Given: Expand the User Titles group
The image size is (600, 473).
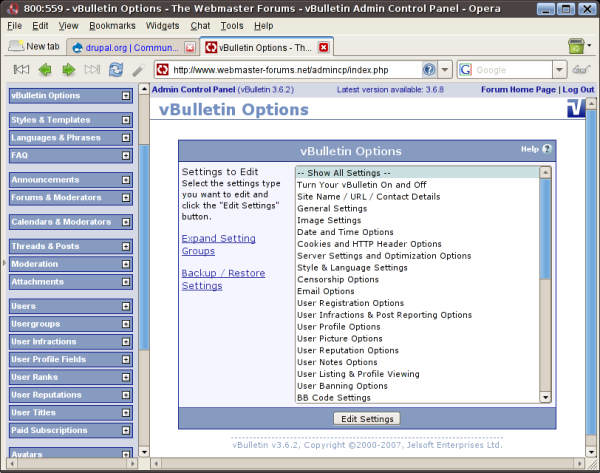Looking at the screenshot, I should click(x=126, y=413).
